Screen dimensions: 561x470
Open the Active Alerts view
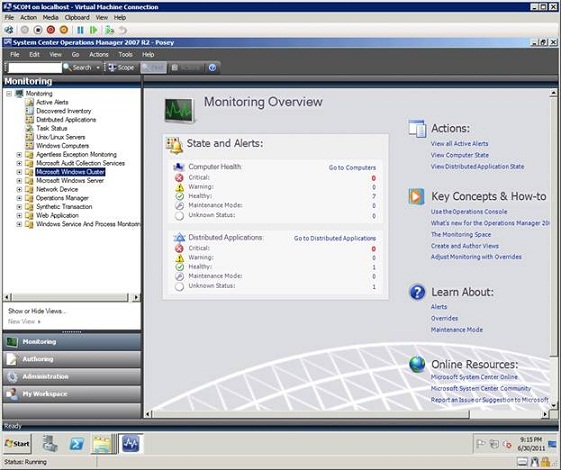[52, 102]
